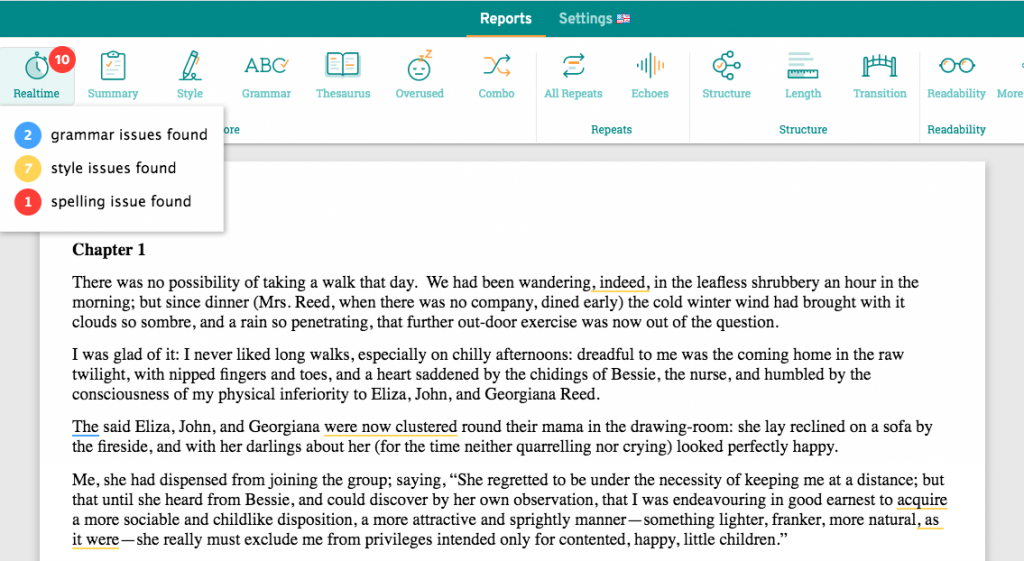Viewport: 1024px width, 561px height.
Task: Select the 7 style issues found entry
Action: 95,168
